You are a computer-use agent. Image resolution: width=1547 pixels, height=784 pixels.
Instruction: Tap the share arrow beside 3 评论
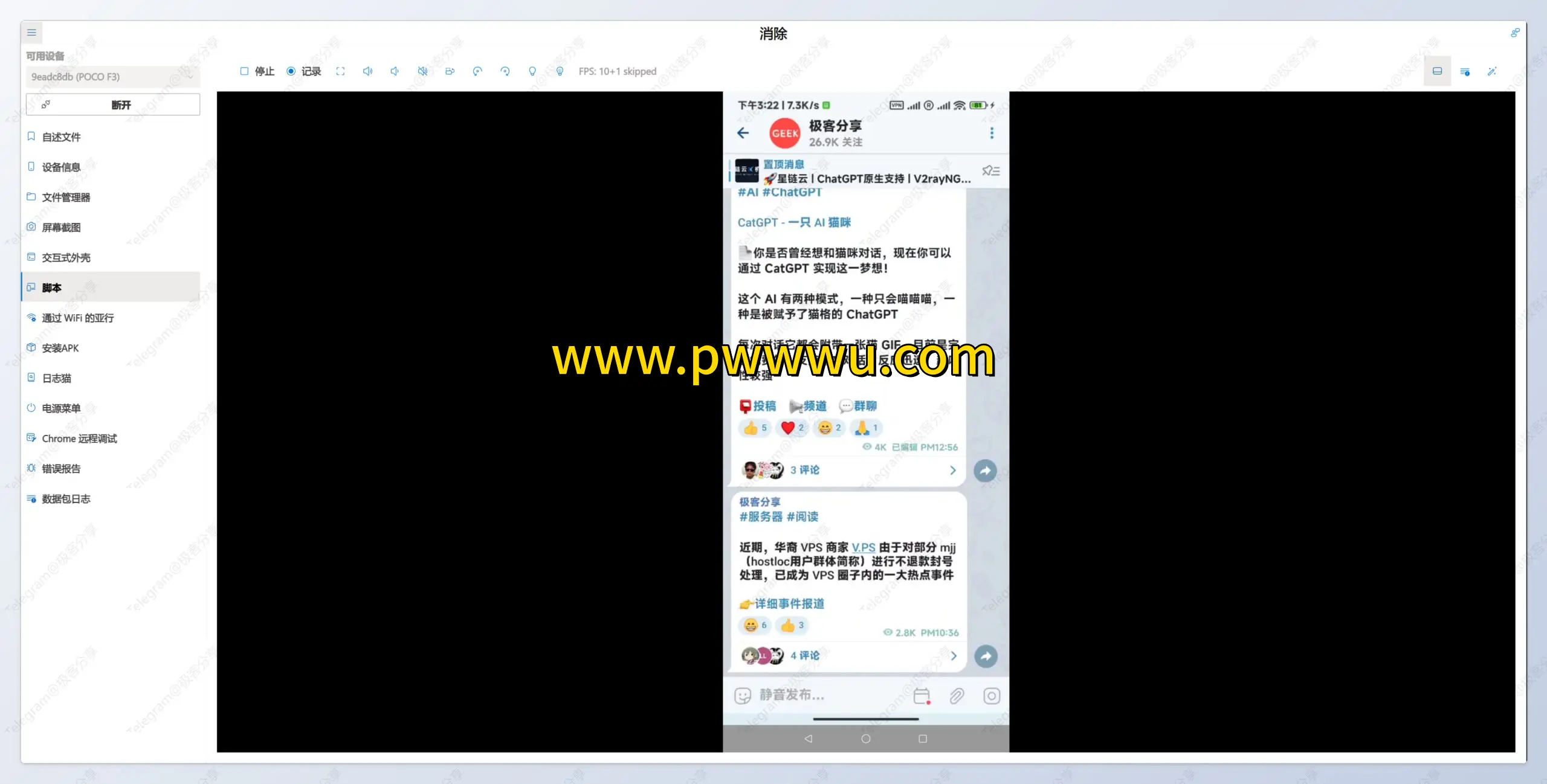point(985,471)
